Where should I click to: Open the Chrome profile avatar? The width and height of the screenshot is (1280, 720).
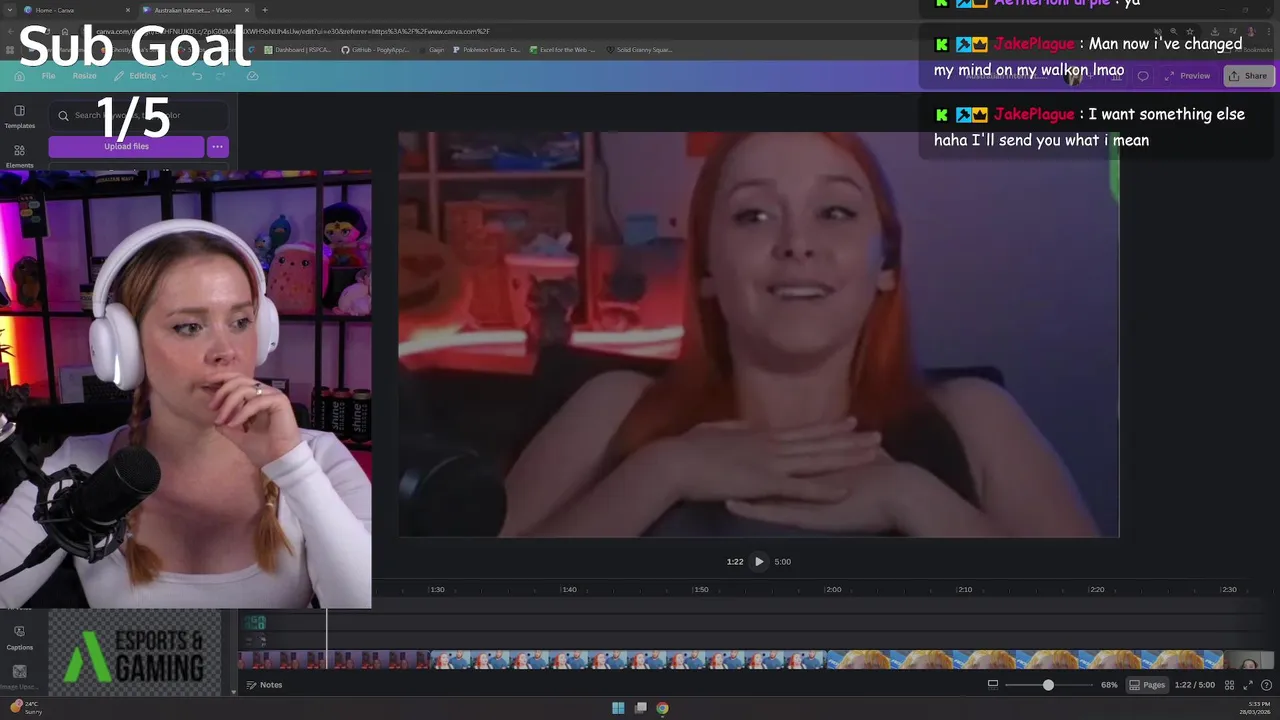[1250, 31]
